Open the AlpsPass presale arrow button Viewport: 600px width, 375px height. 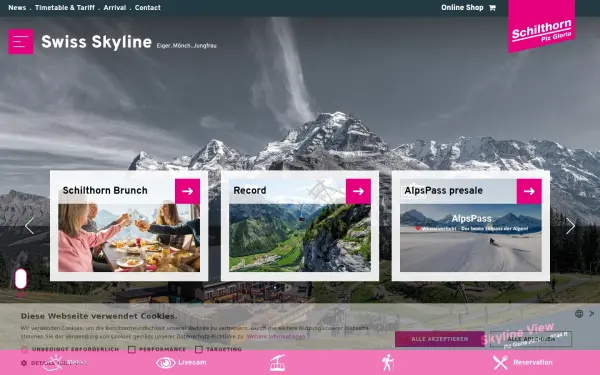click(529, 191)
